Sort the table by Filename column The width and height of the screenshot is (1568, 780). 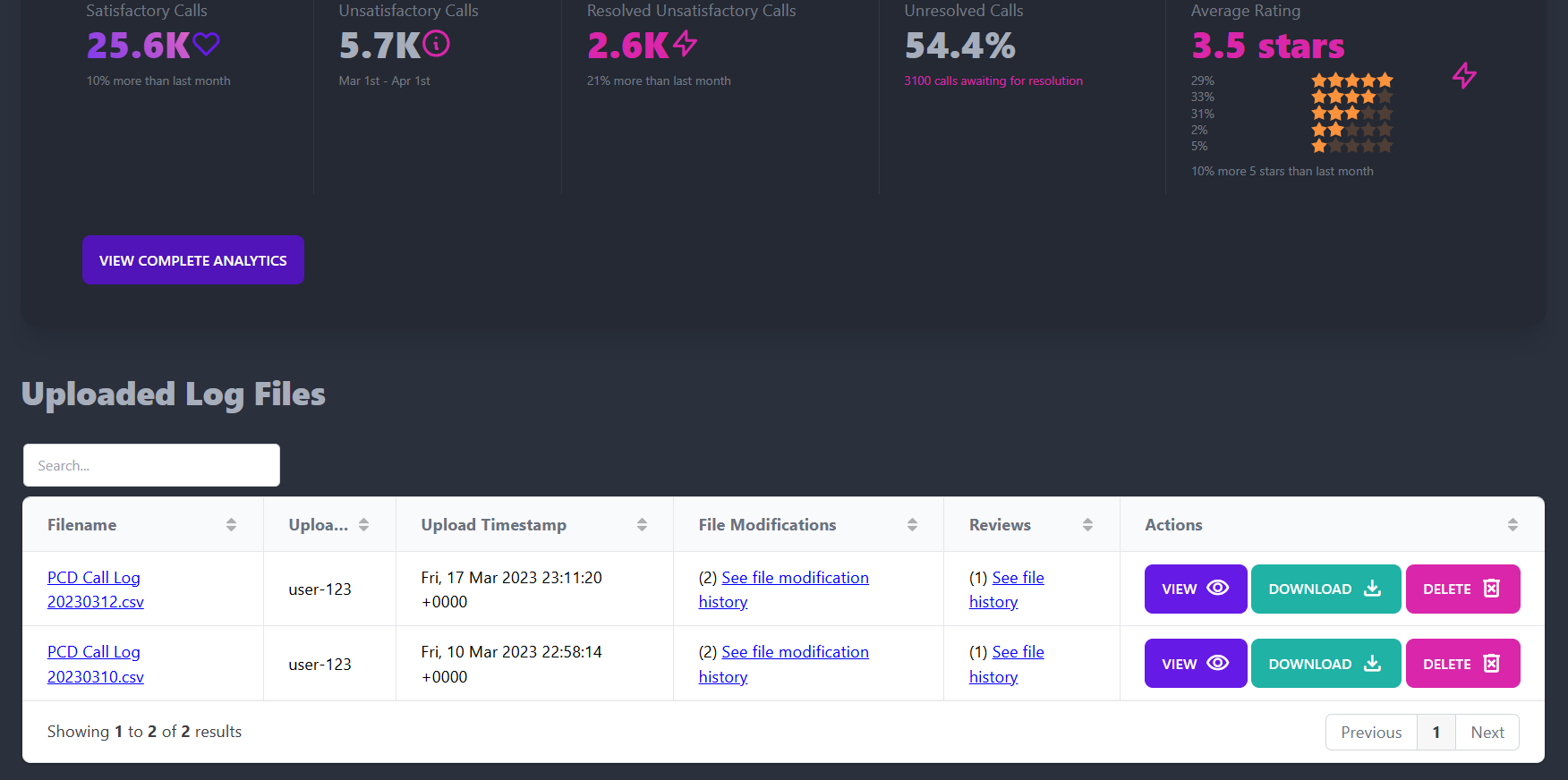[x=231, y=525]
